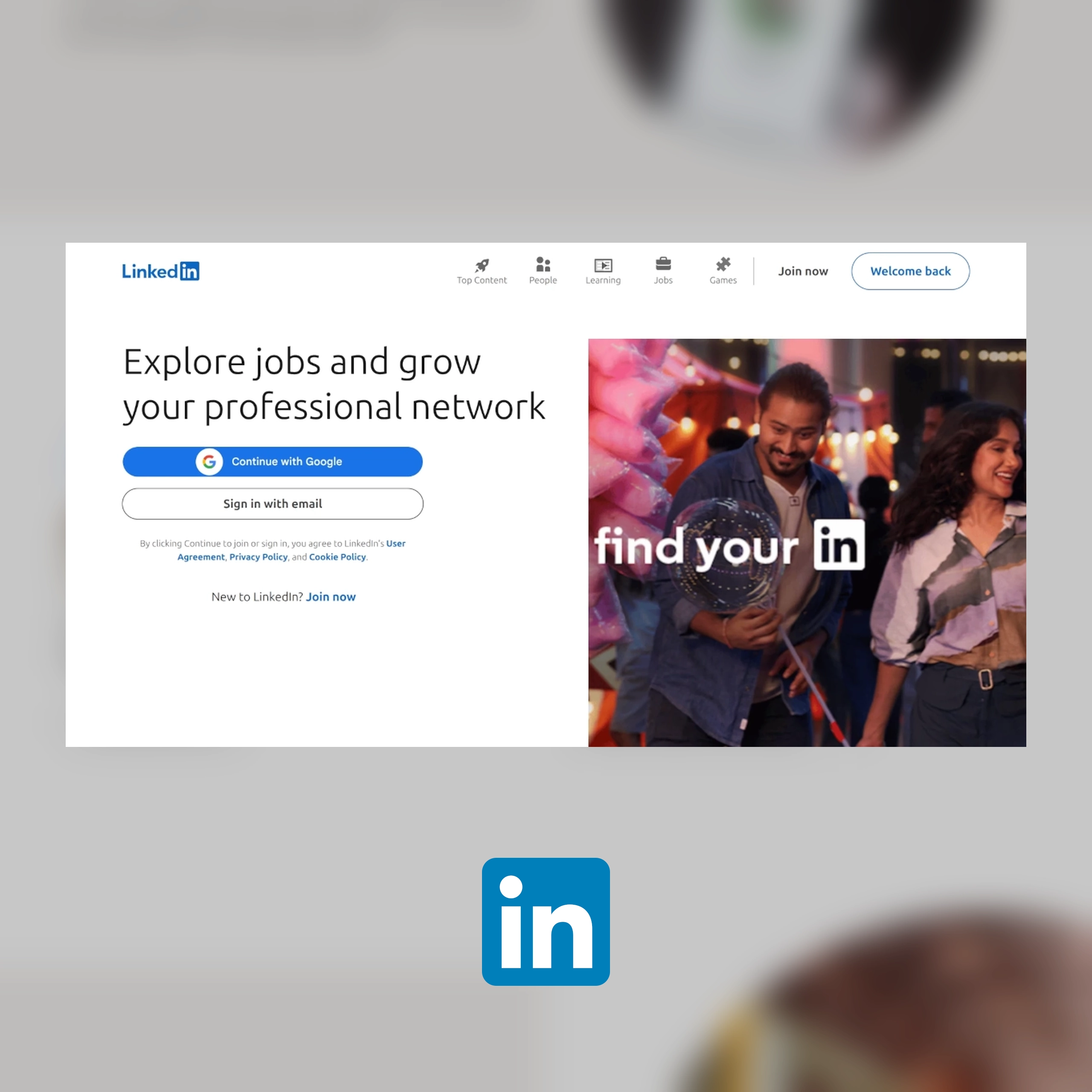The width and height of the screenshot is (1092, 1092).
Task: Click the Join now header link
Action: [x=803, y=271]
